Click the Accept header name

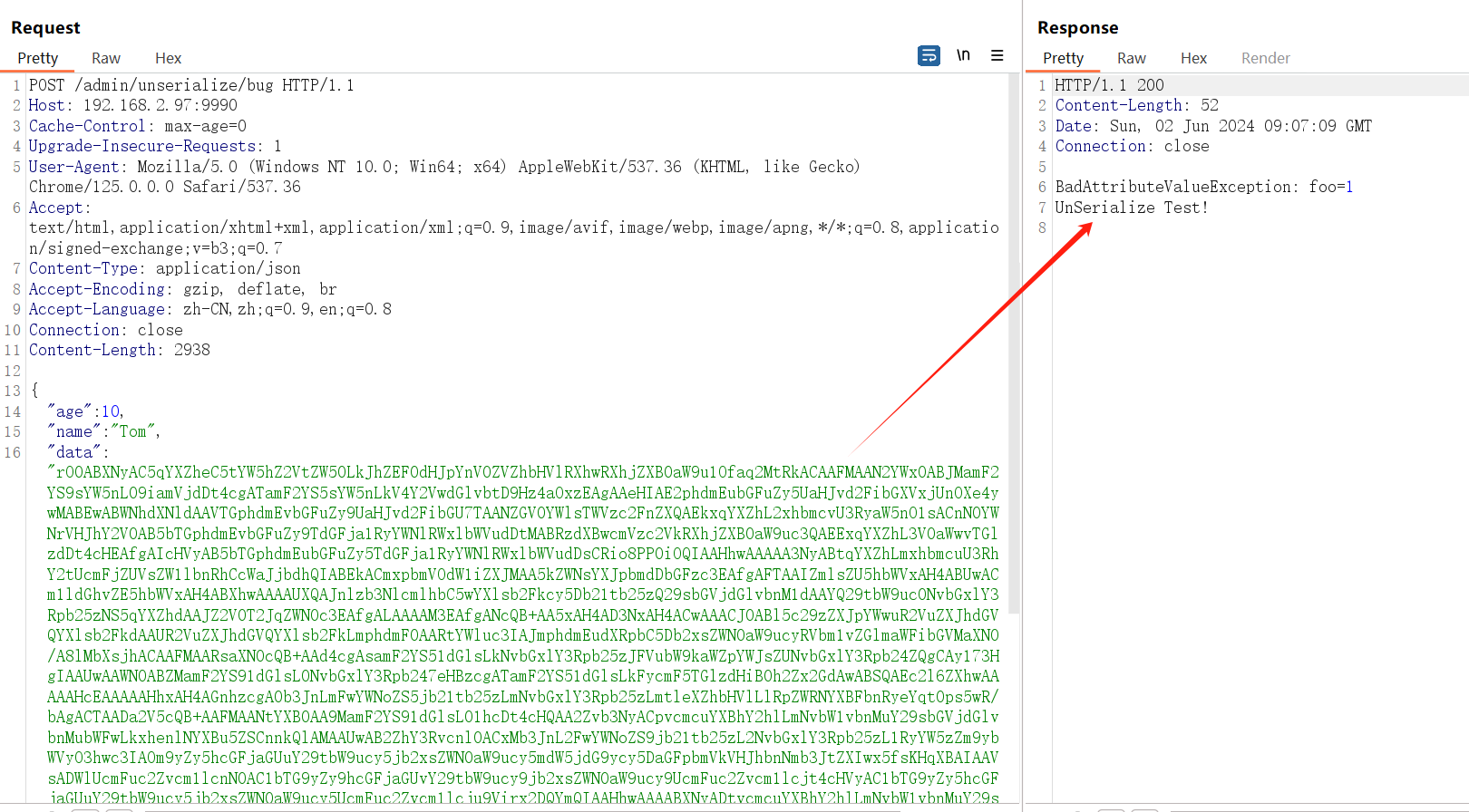tap(60, 208)
